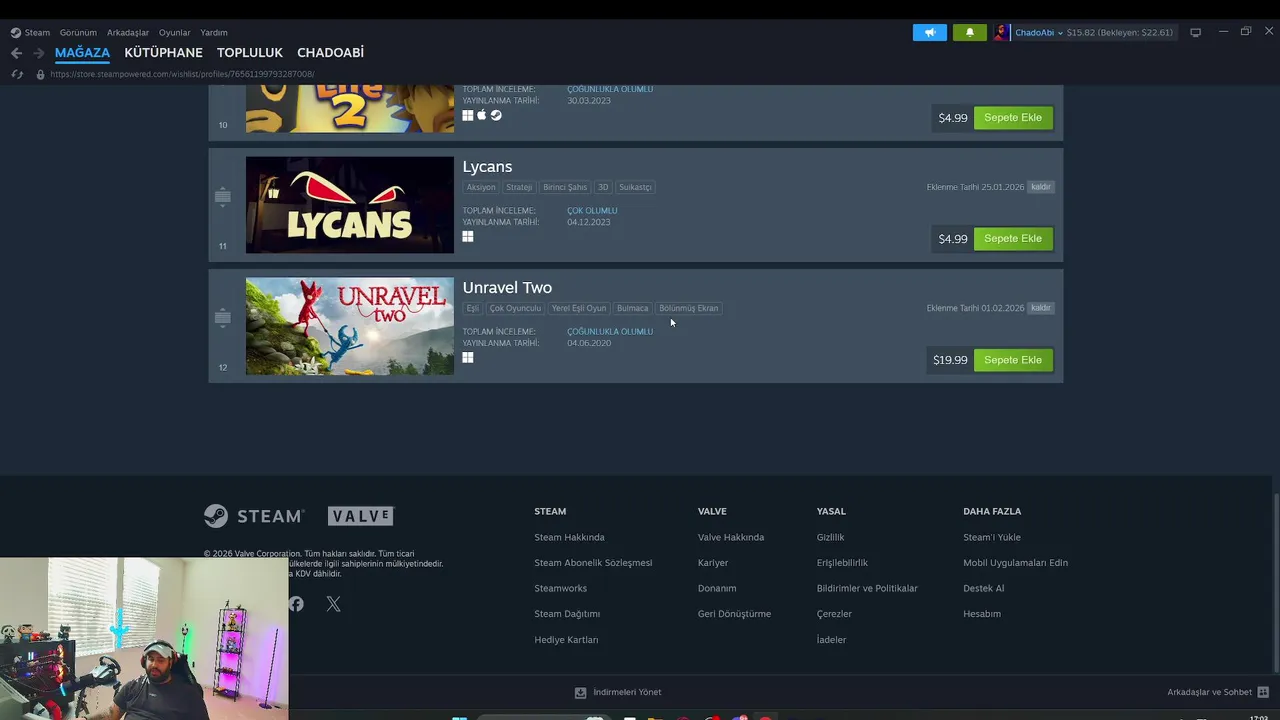This screenshot has width=1280, height=720.
Task: Remove Lycans using kaldır button
Action: pos(1041,187)
